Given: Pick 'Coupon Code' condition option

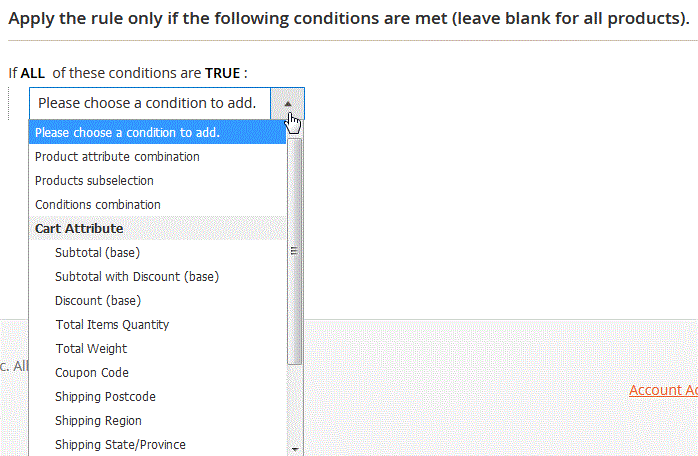Looking at the screenshot, I should [x=91, y=372].
